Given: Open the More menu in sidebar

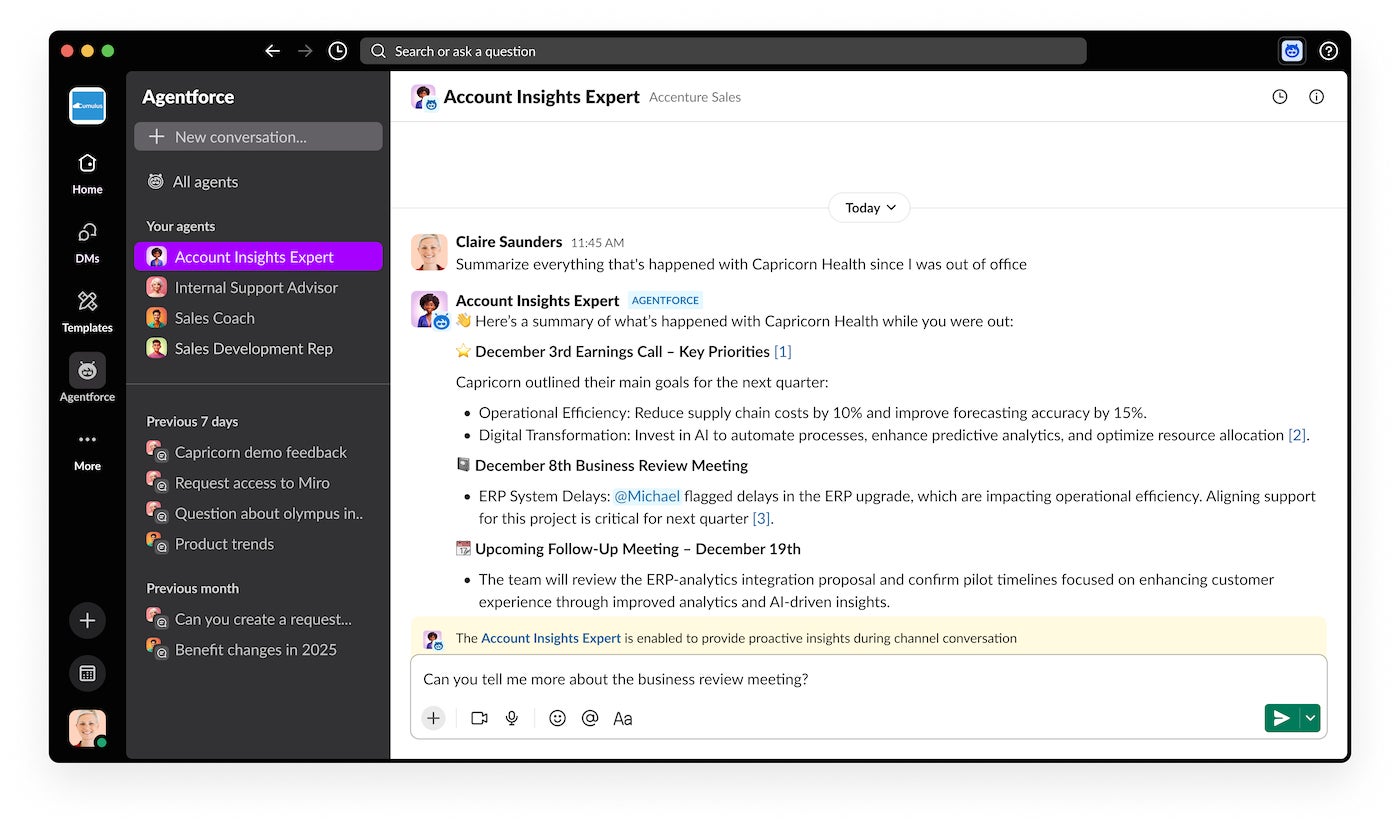Looking at the screenshot, I should click(87, 448).
